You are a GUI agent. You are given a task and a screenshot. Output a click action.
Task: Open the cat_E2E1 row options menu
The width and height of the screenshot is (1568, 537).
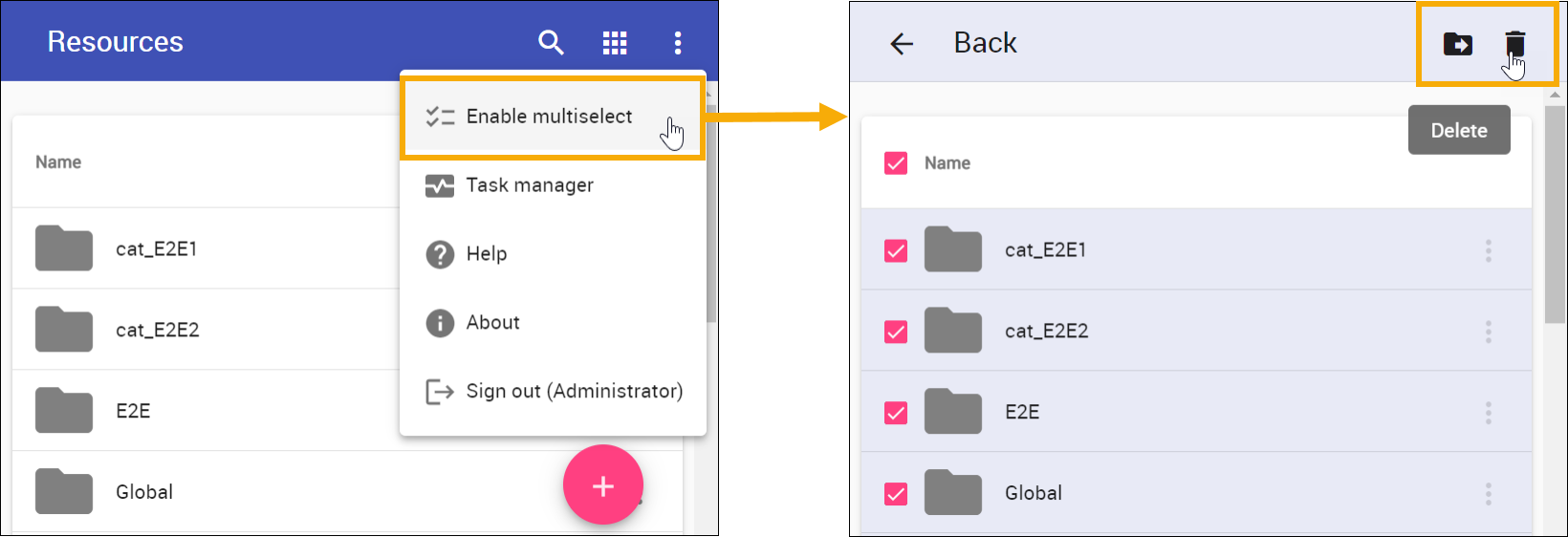tap(1488, 250)
